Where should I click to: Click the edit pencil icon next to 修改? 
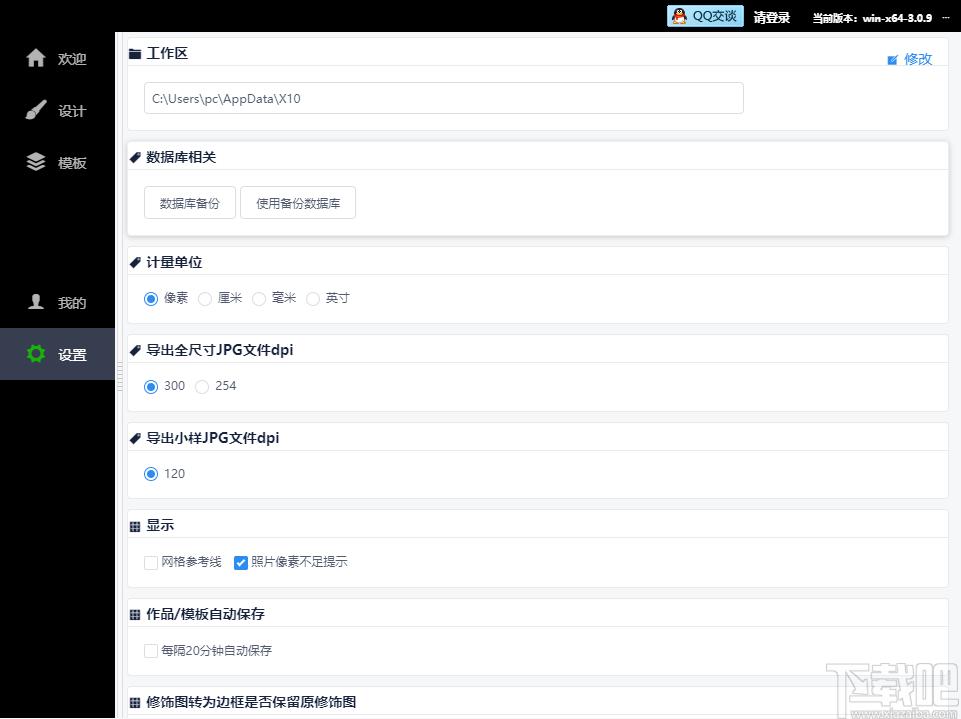tap(892, 59)
